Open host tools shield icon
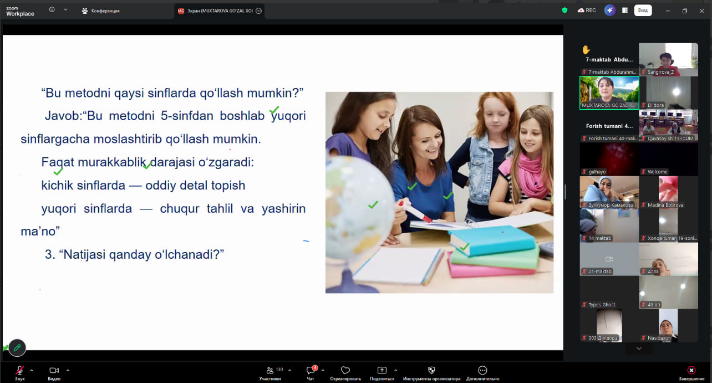Screen dimensions: 712x383 click(x=431, y=370)
